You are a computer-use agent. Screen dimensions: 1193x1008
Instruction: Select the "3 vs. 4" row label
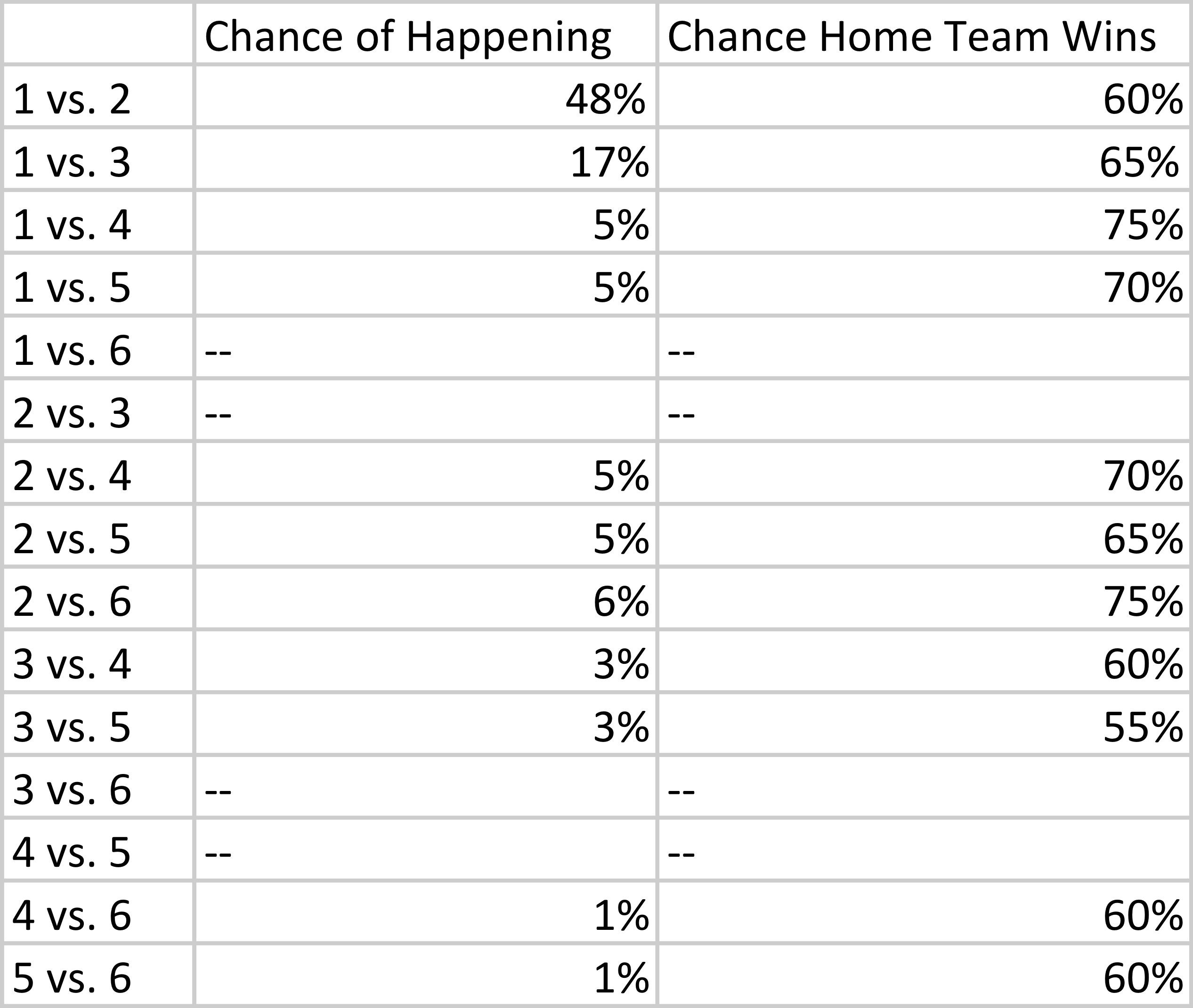point(72,665)
